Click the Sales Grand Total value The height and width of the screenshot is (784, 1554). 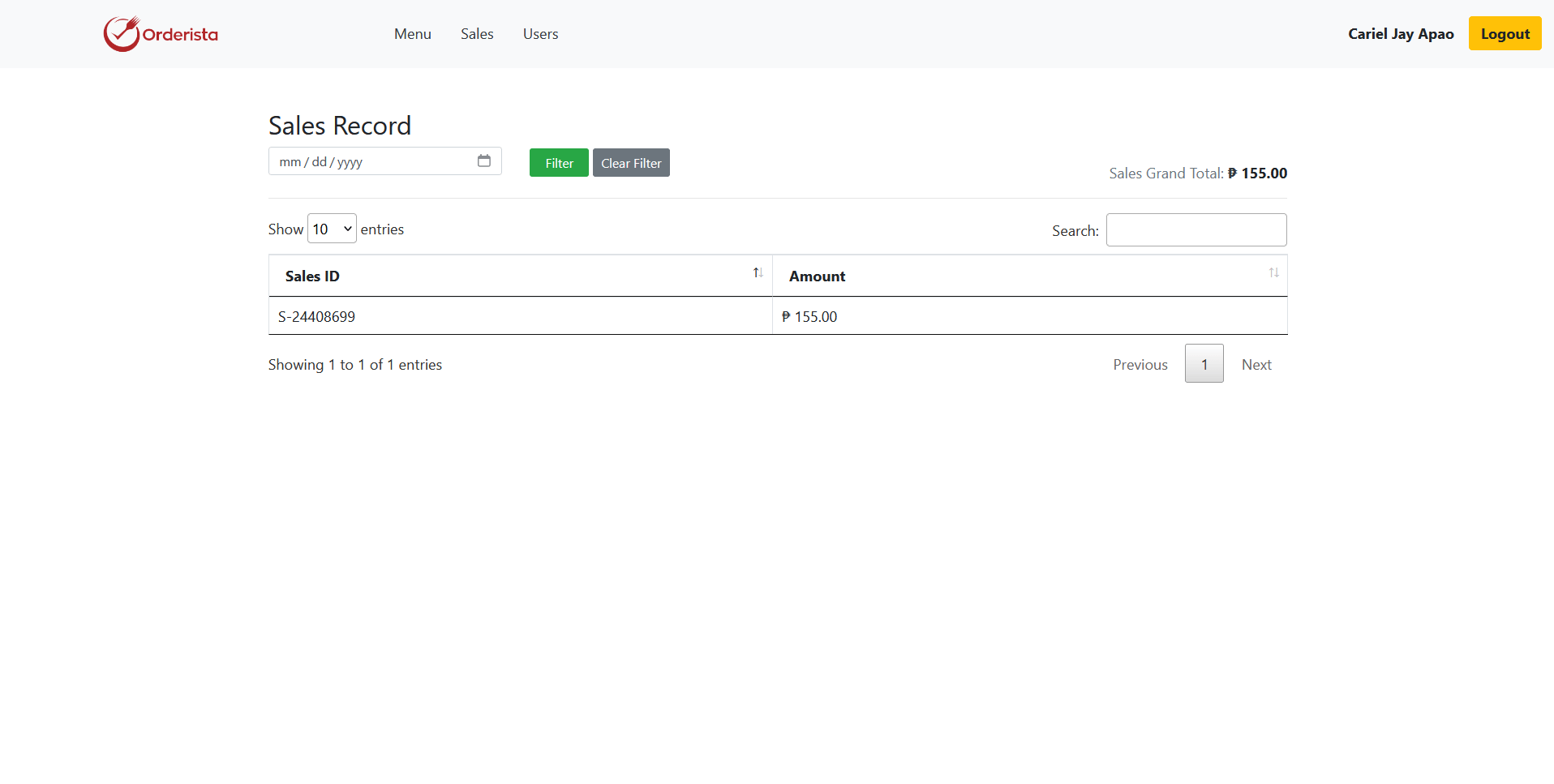(x=1257, y=174)
